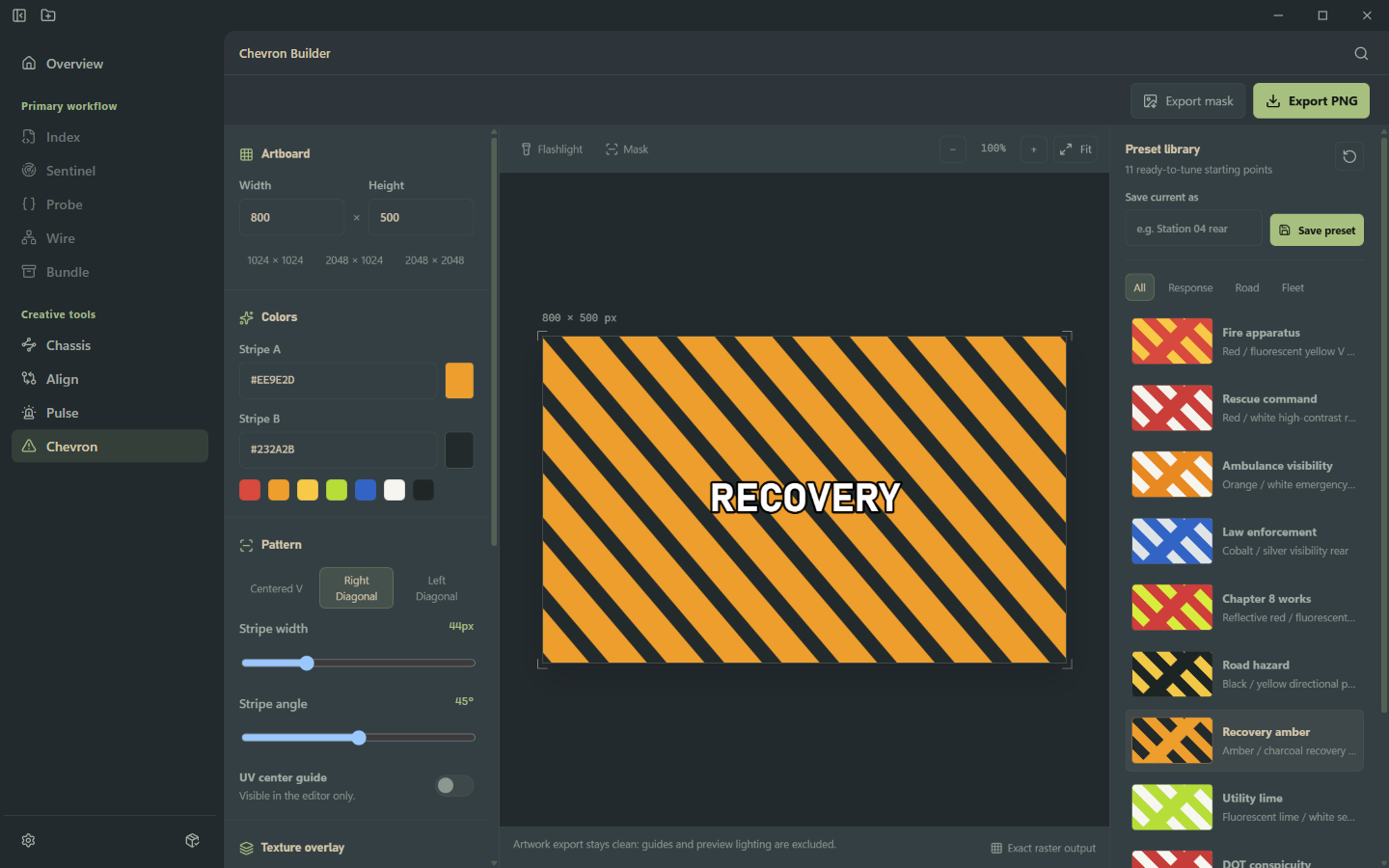The height and width of the screenshot is (868, 1389).
Task: Open the Sentinel page in sidebar
Action: [x=109, y=171]
